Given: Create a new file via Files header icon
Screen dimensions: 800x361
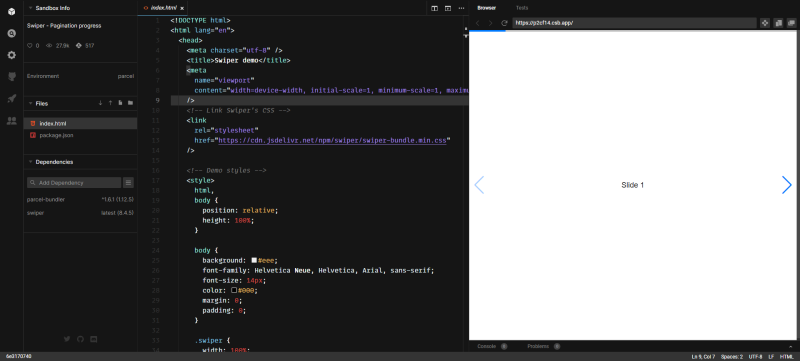Looking at the screenshot, I should (x=120, y=103).
